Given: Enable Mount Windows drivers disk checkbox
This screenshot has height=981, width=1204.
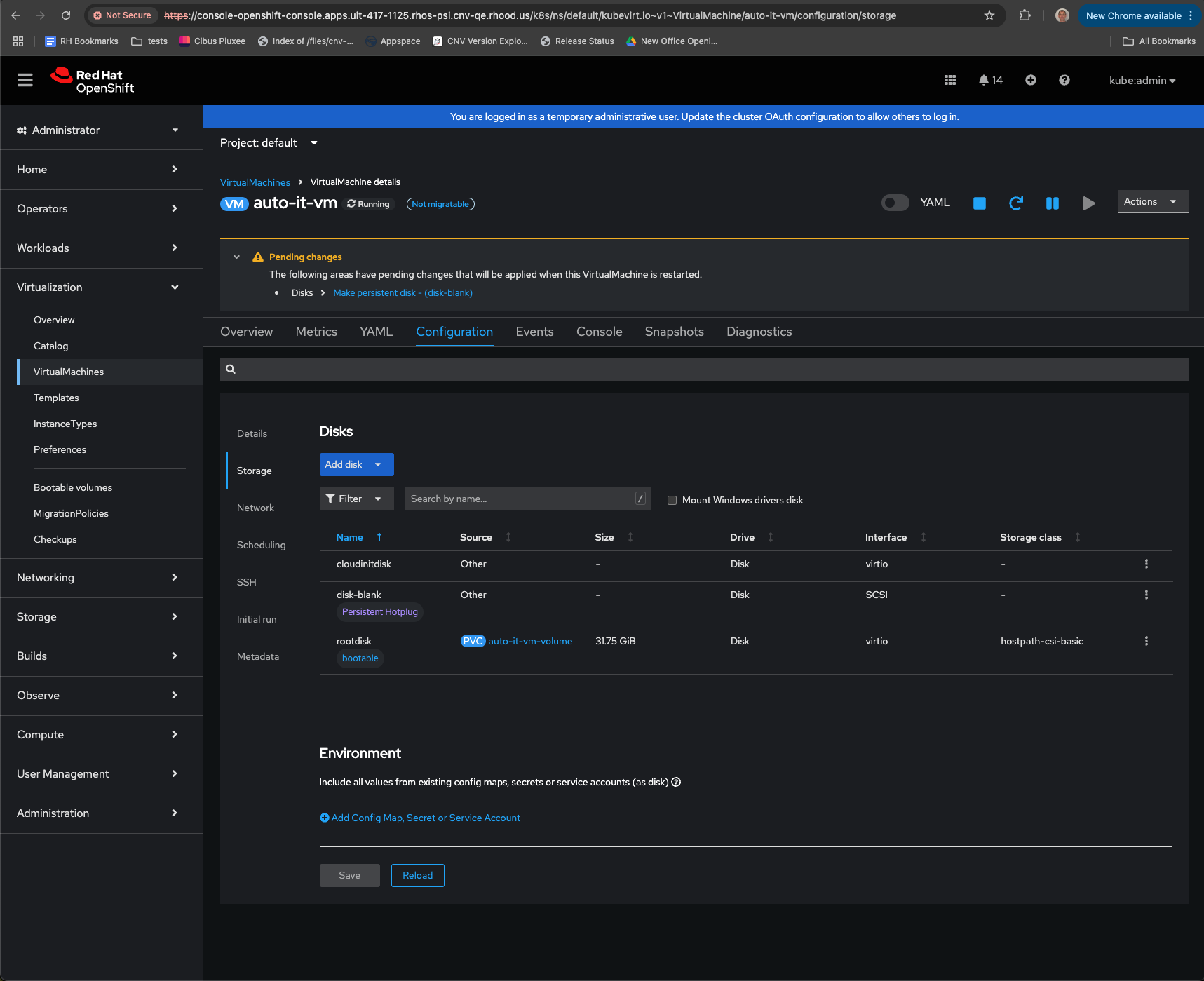Looking at the screenshot, I should 672,501.
